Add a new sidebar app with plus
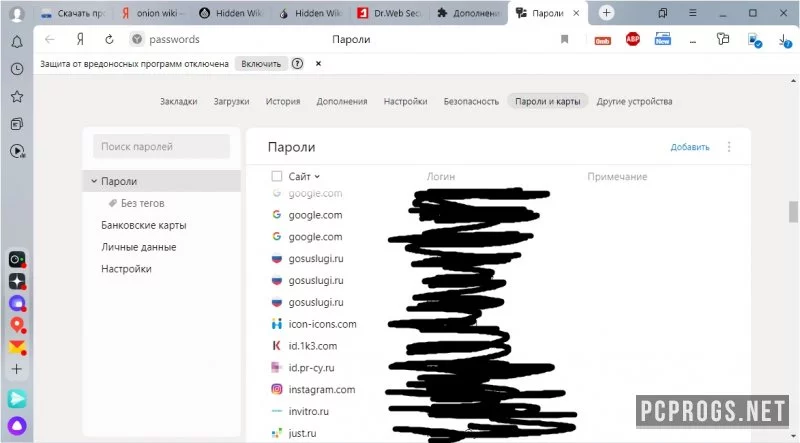The height and width of the screenshot is (443, 800). (x=17, y=369)
